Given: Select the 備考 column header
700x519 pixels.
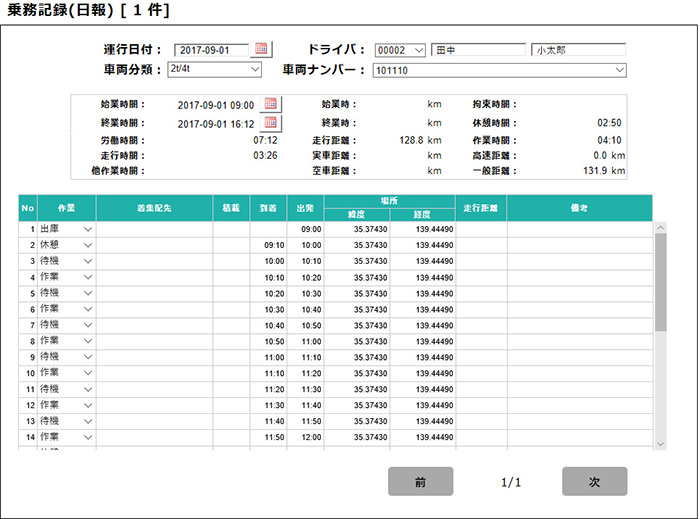Looking at the screenshot, I should 579,207.
